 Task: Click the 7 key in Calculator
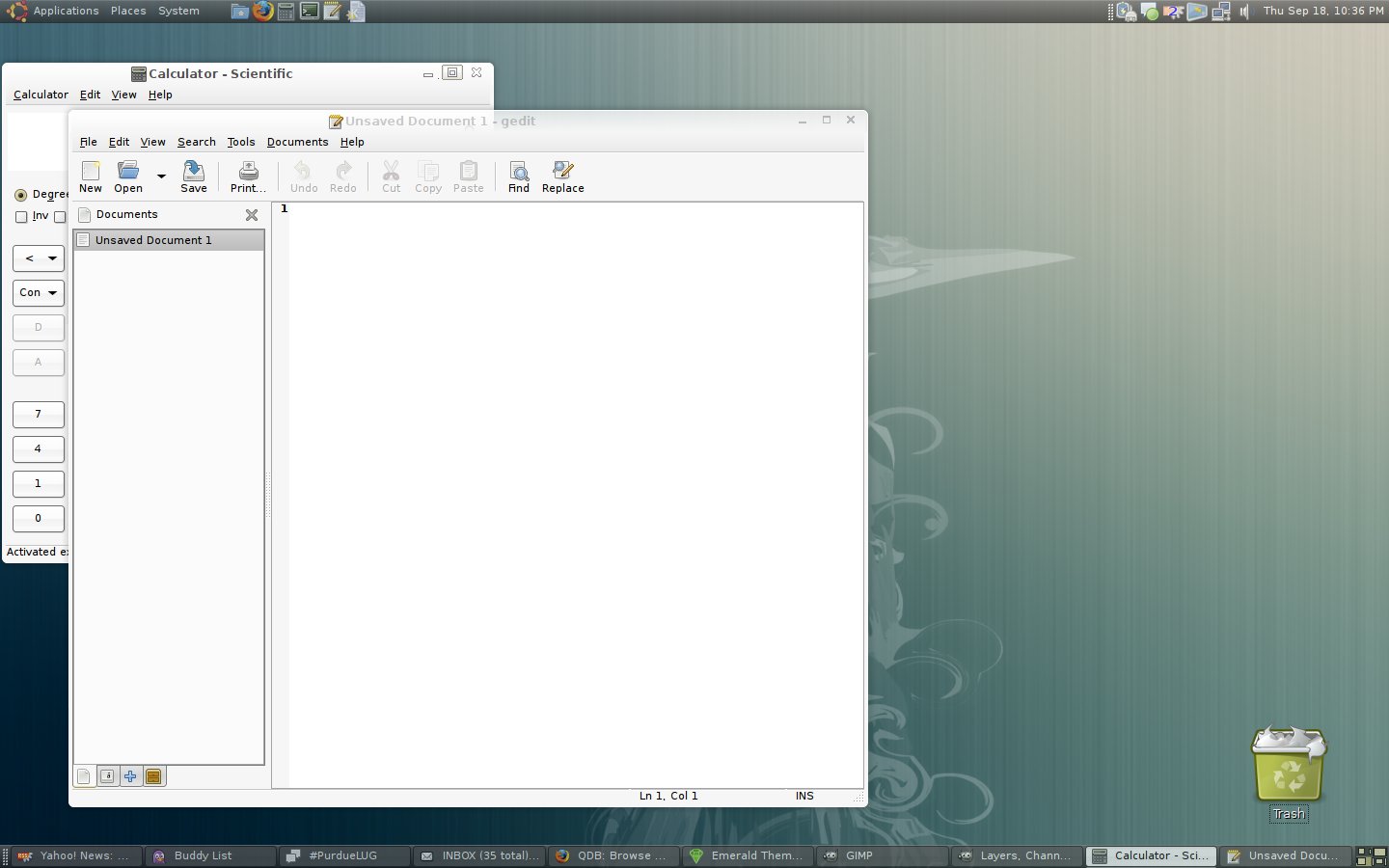[39, 415]
